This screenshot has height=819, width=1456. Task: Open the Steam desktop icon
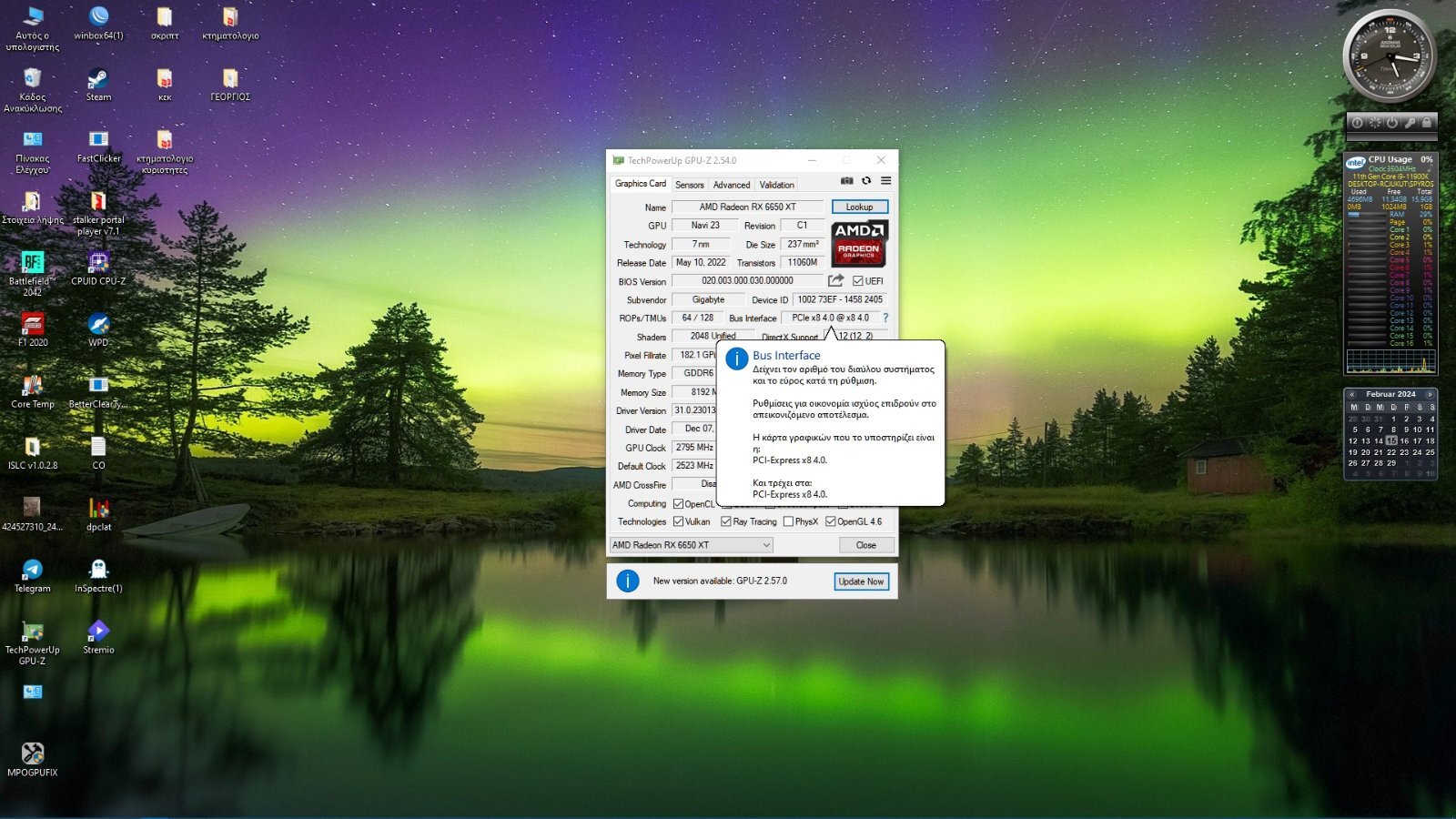pyautogui.click(x=98, y=86)
